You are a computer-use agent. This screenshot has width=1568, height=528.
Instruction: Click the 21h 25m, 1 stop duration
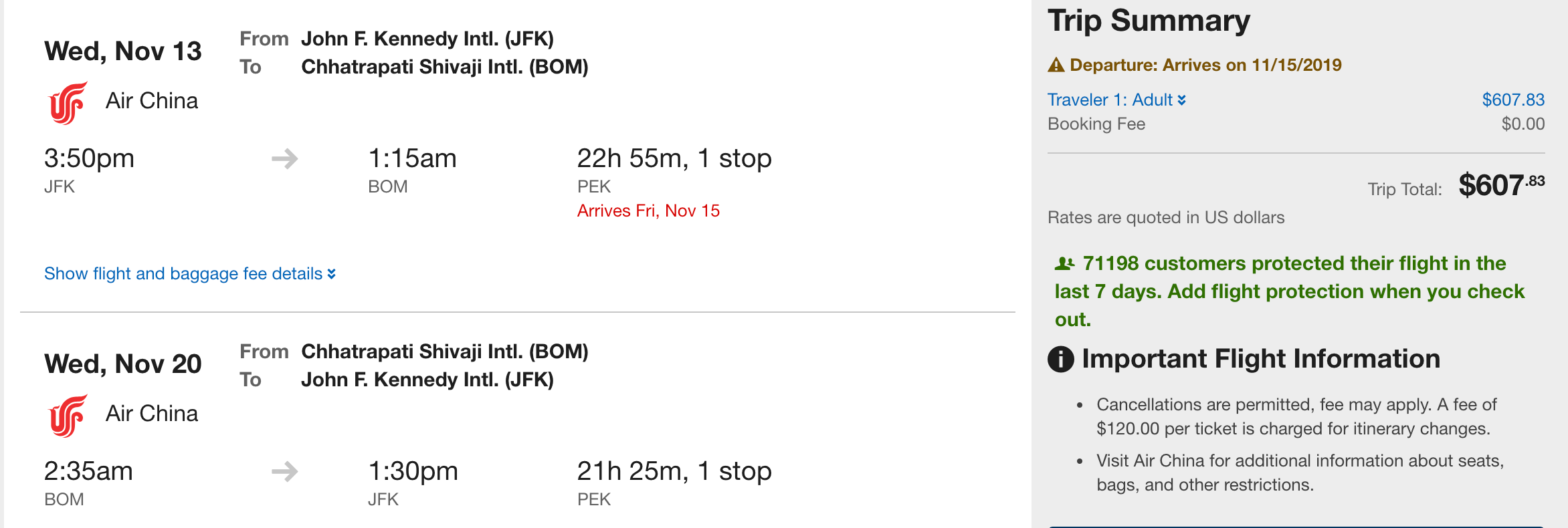tap(674, 472)
